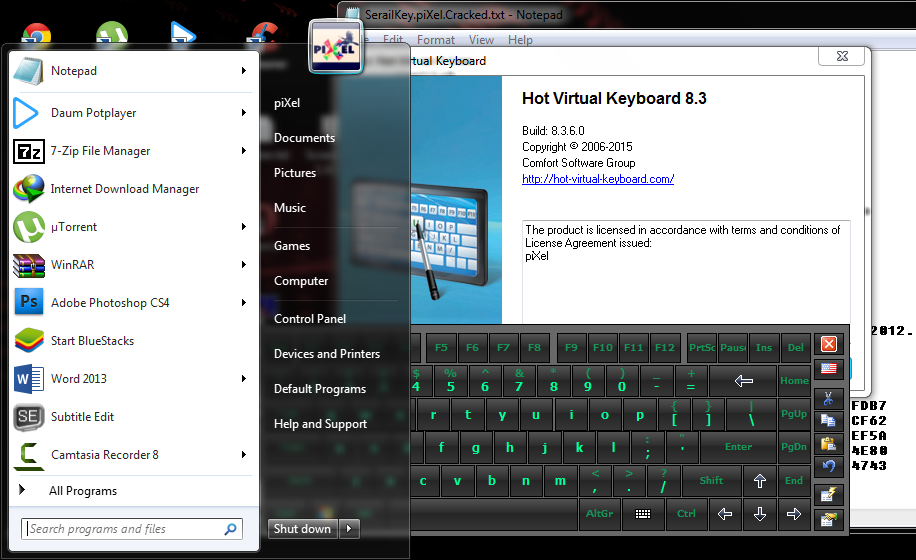Open 7-Zip File Manager
The image size is (916, 560).
point(132,151)
